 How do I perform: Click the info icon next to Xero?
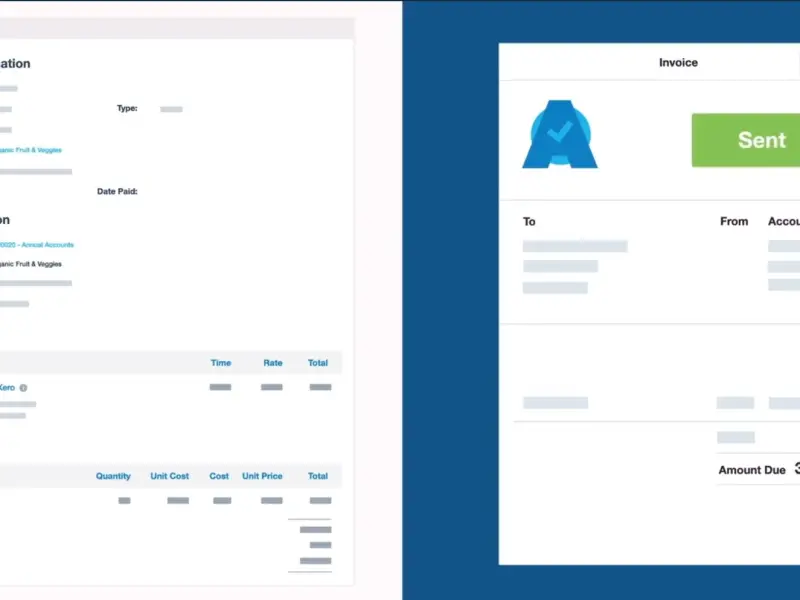click(x=23, y=387)
